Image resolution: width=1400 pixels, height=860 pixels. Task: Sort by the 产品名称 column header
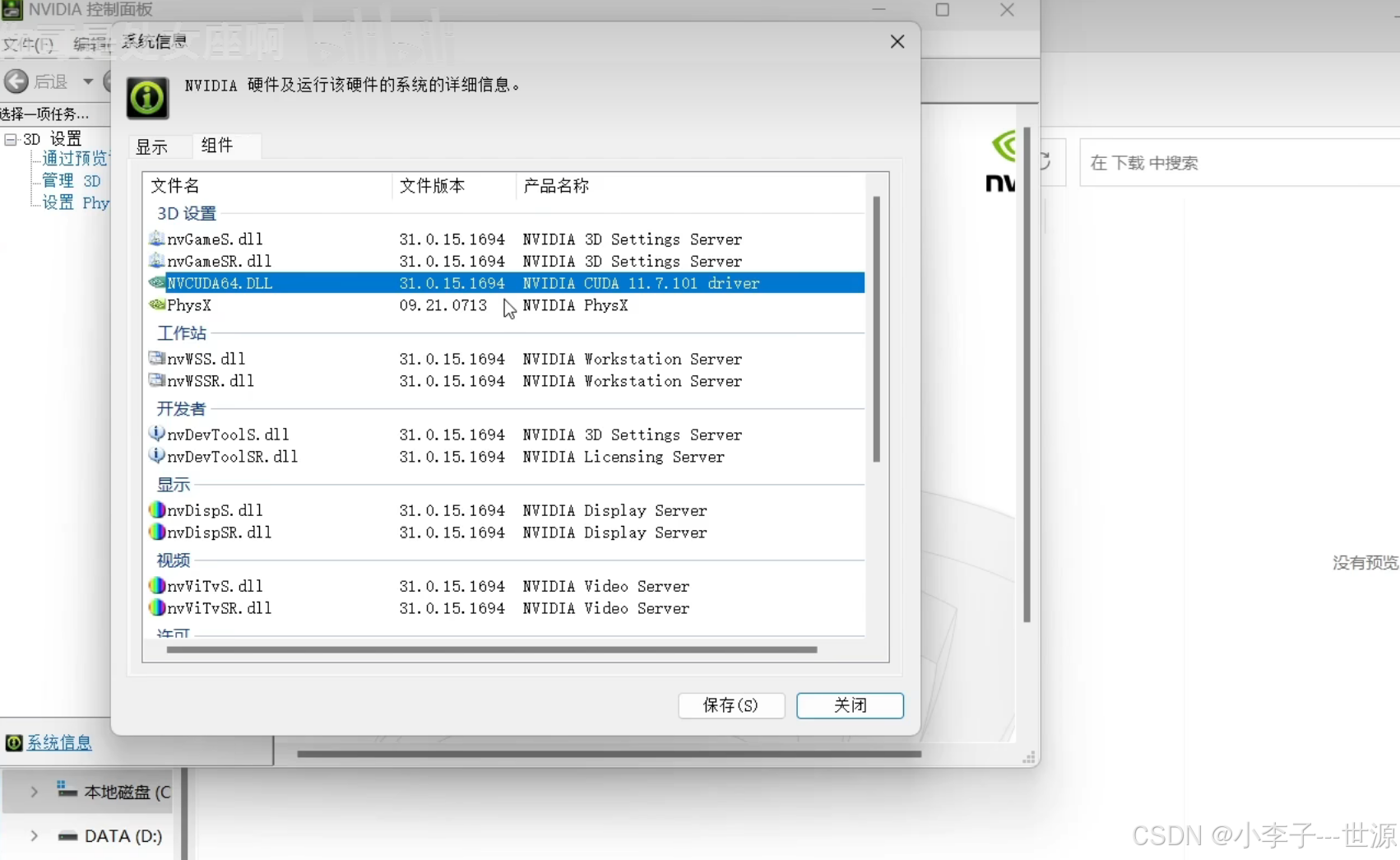point(691,186)
